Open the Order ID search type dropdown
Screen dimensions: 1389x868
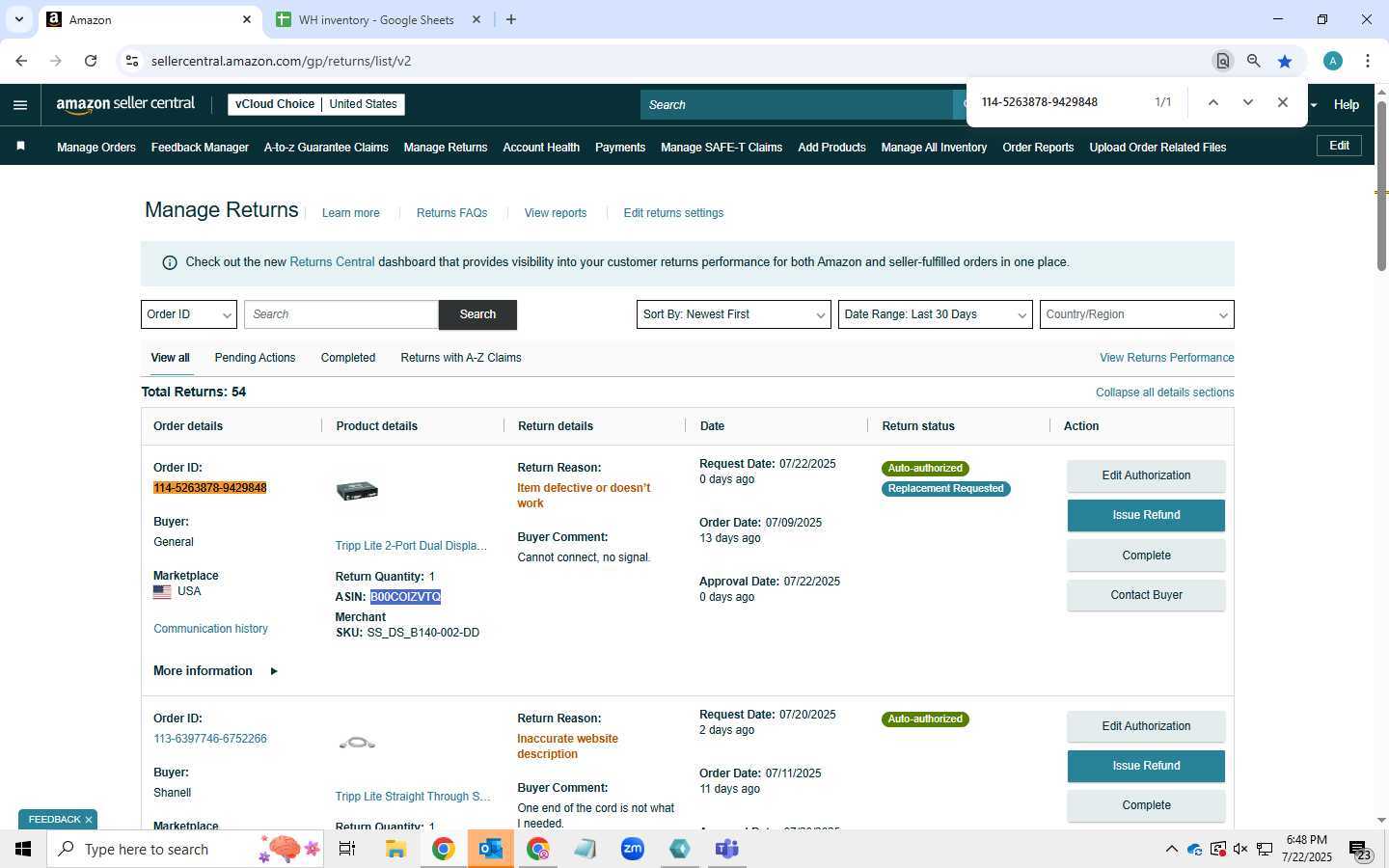click(x=189, y=314)
